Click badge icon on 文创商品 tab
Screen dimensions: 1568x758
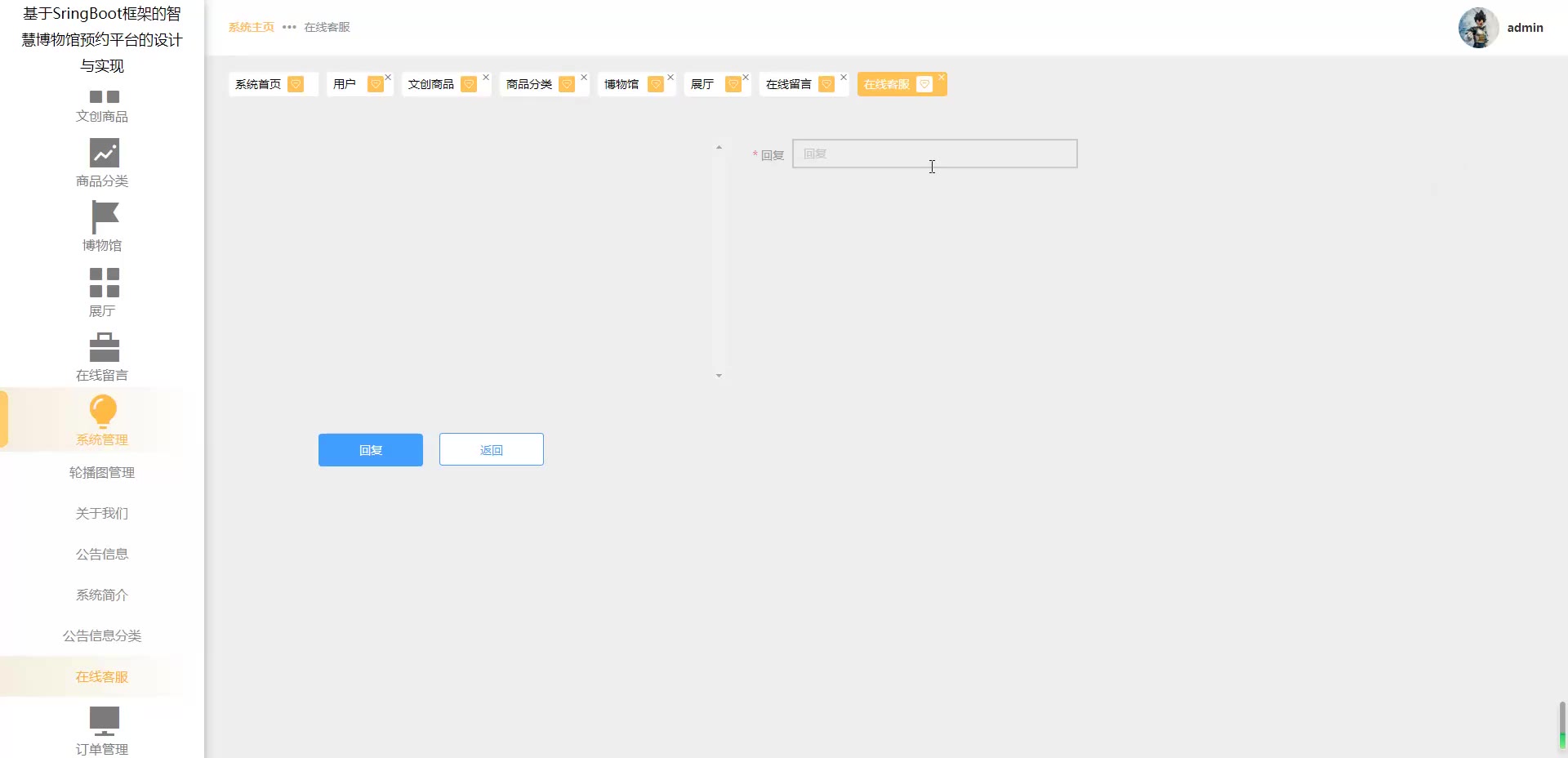click(469, 84)
